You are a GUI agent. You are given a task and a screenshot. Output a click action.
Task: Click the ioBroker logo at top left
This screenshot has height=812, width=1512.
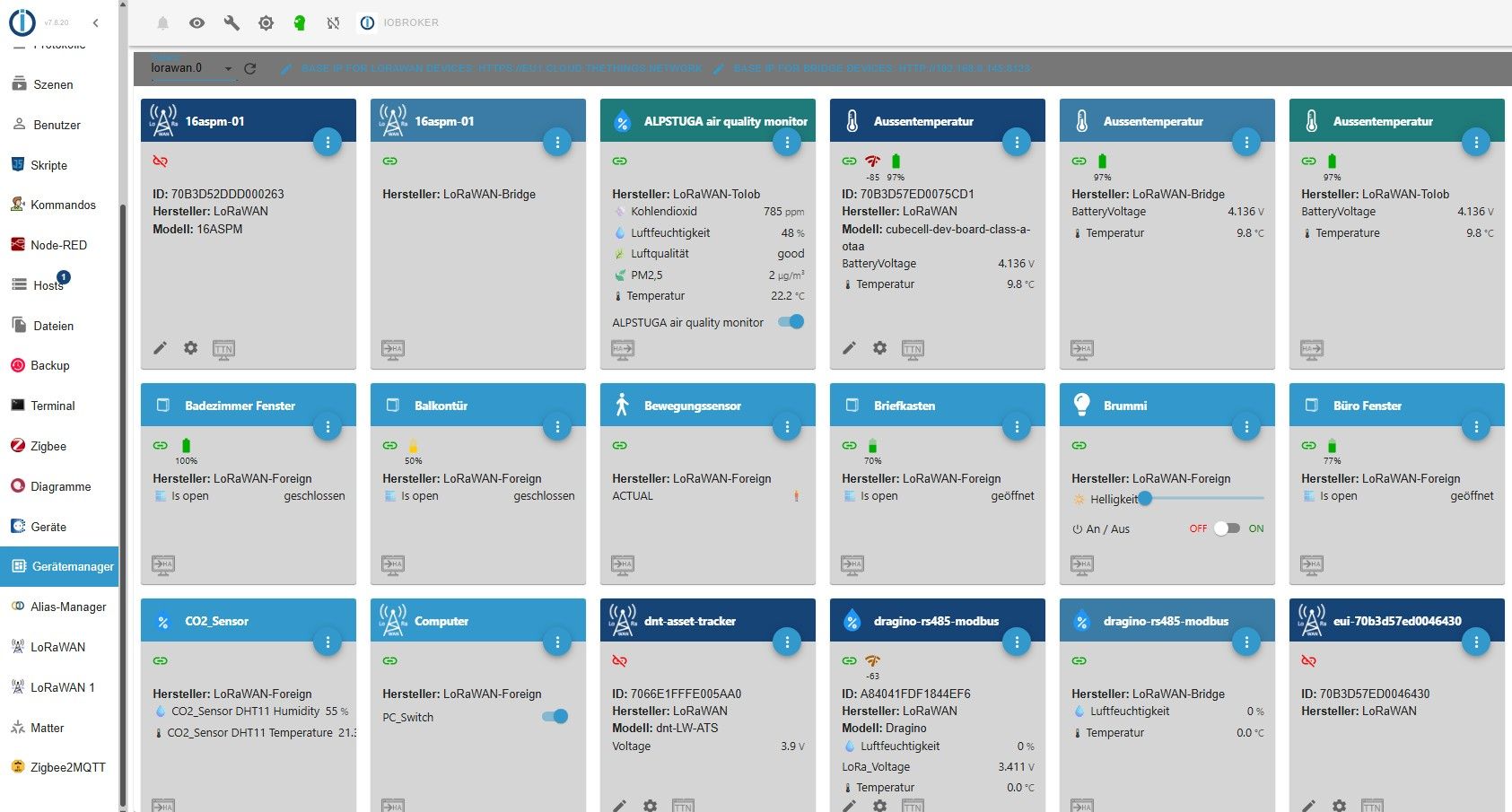[22, 22]
